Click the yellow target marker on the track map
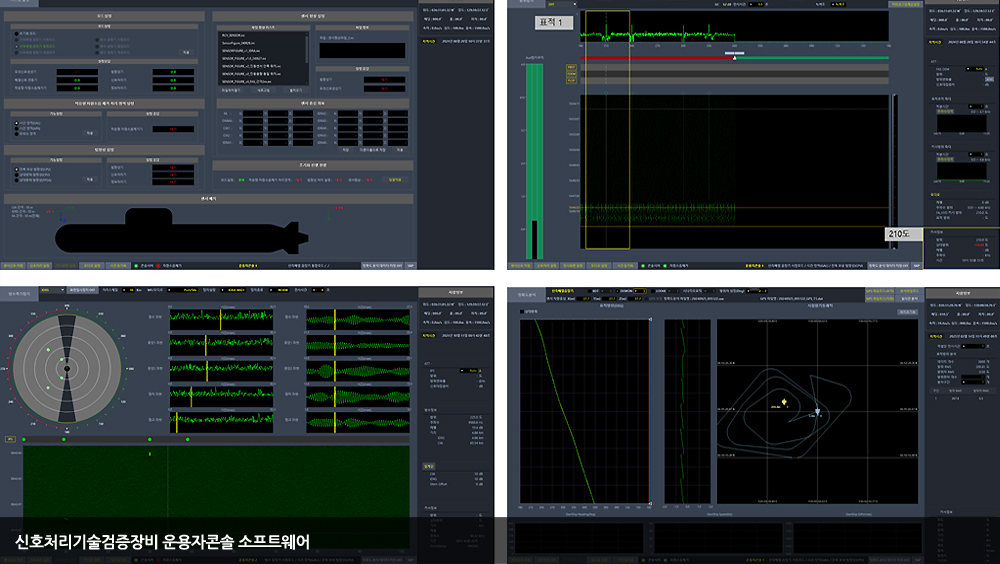 pyautogui.click(x=784, y=402)
